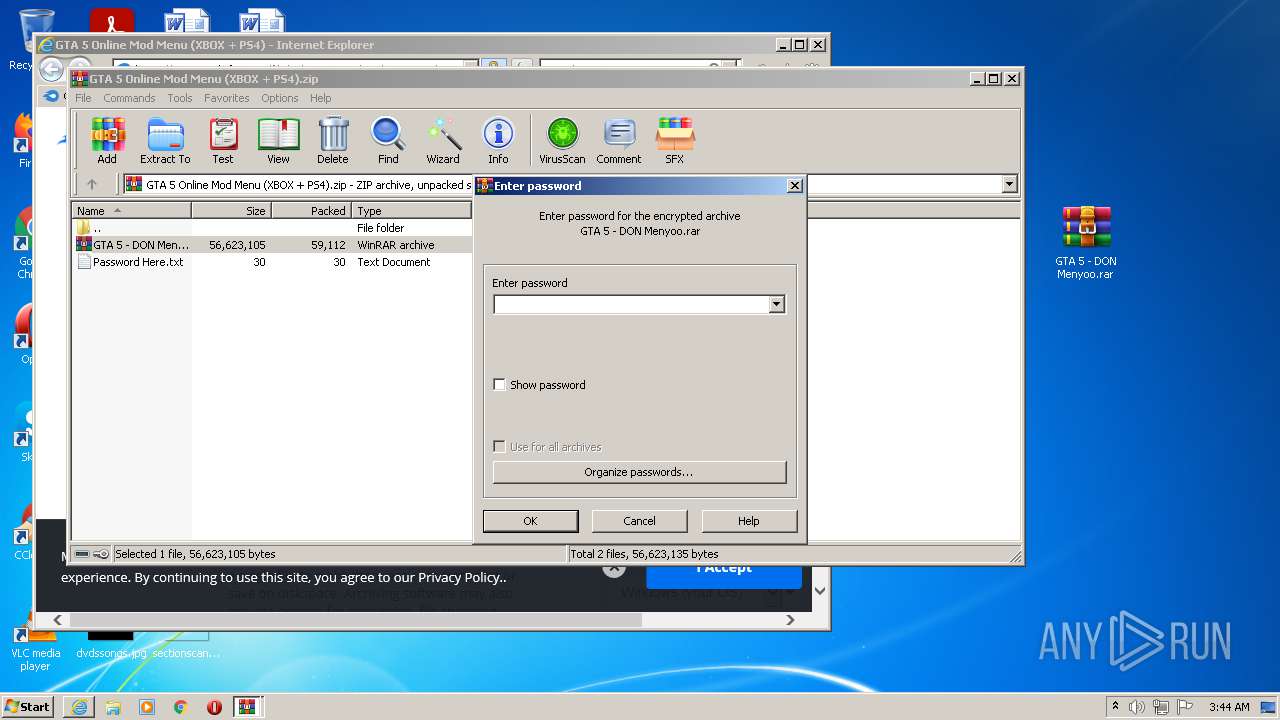Sort the list by the Name column header
The height and width of the screenshot is (720, 1280).
point(131,211)
